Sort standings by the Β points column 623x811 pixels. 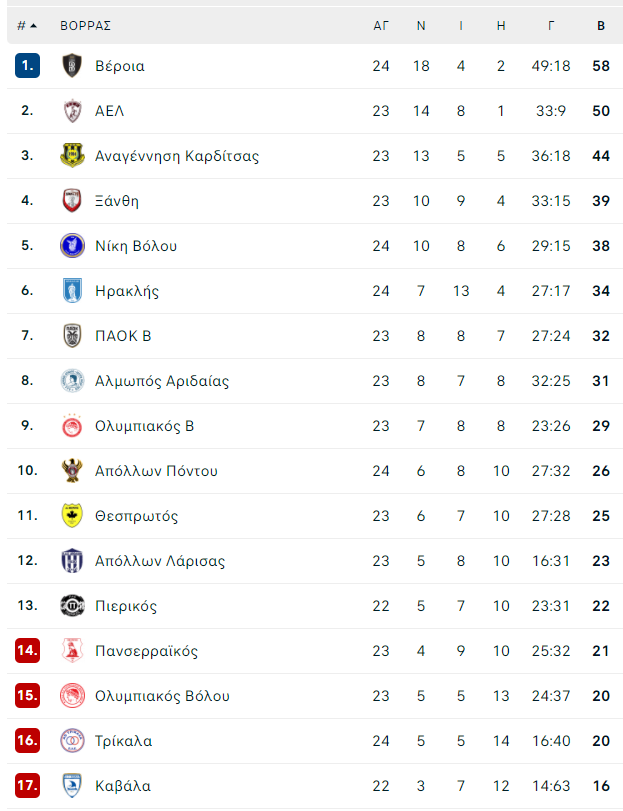coord(601,25)
